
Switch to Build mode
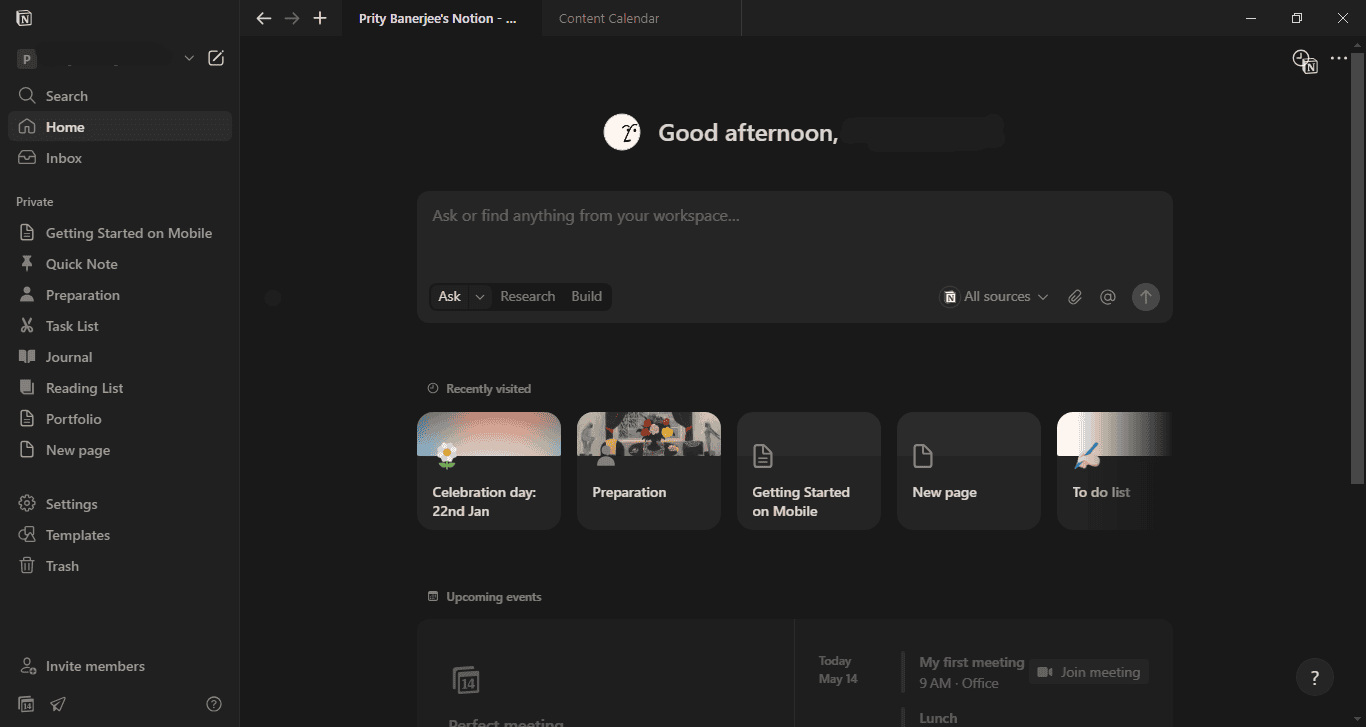[x=587, y=296]
